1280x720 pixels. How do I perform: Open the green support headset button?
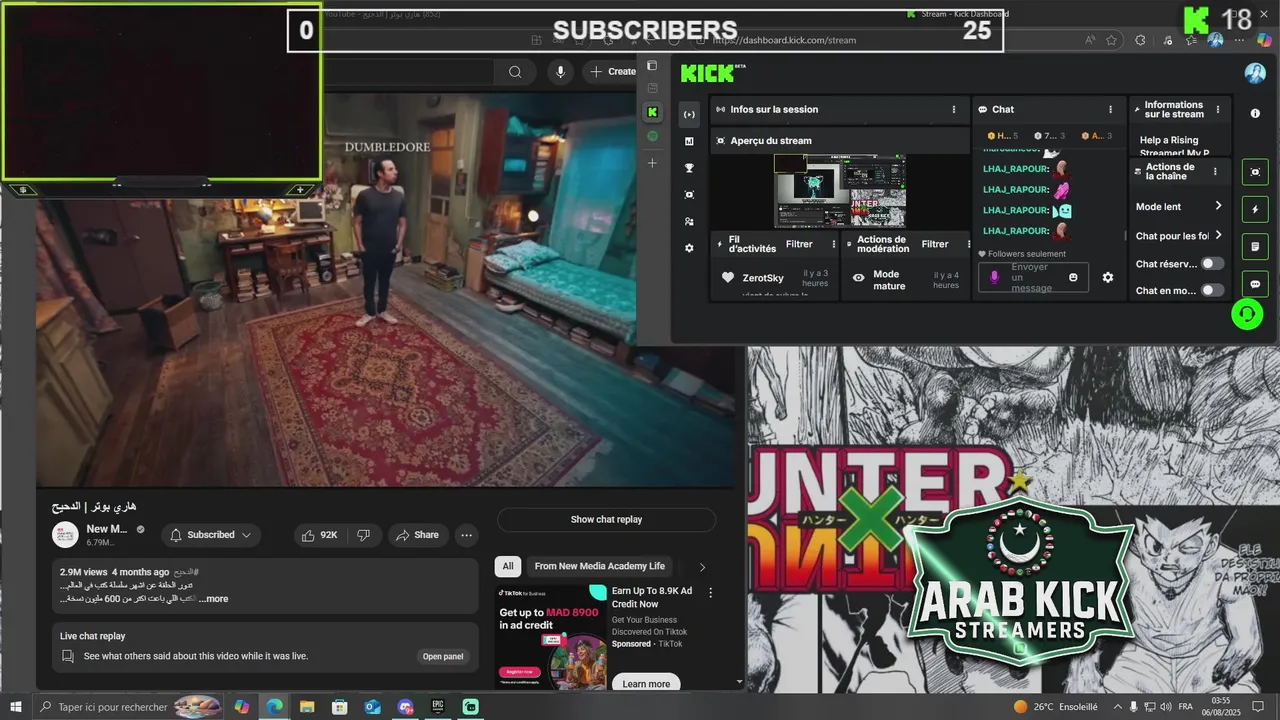pos(1247,314)
